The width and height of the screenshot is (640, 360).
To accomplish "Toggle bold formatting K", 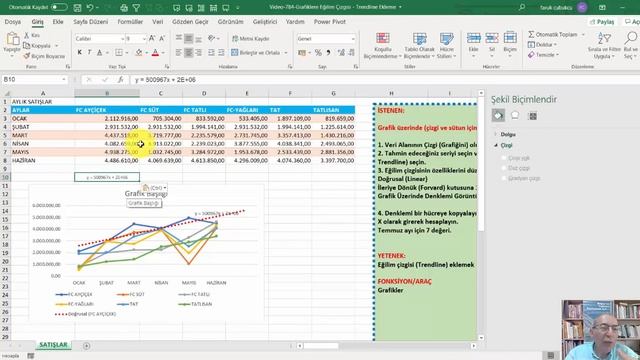I will coord(80,52).
